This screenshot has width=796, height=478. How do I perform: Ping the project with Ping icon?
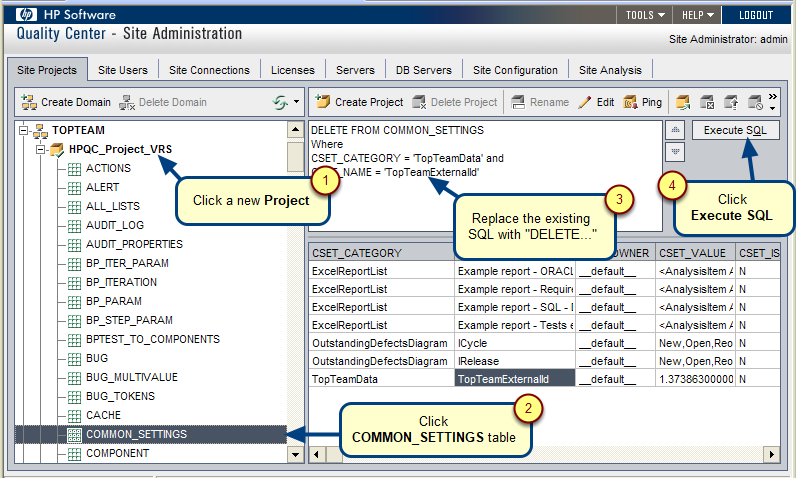[x=630, y=102]
